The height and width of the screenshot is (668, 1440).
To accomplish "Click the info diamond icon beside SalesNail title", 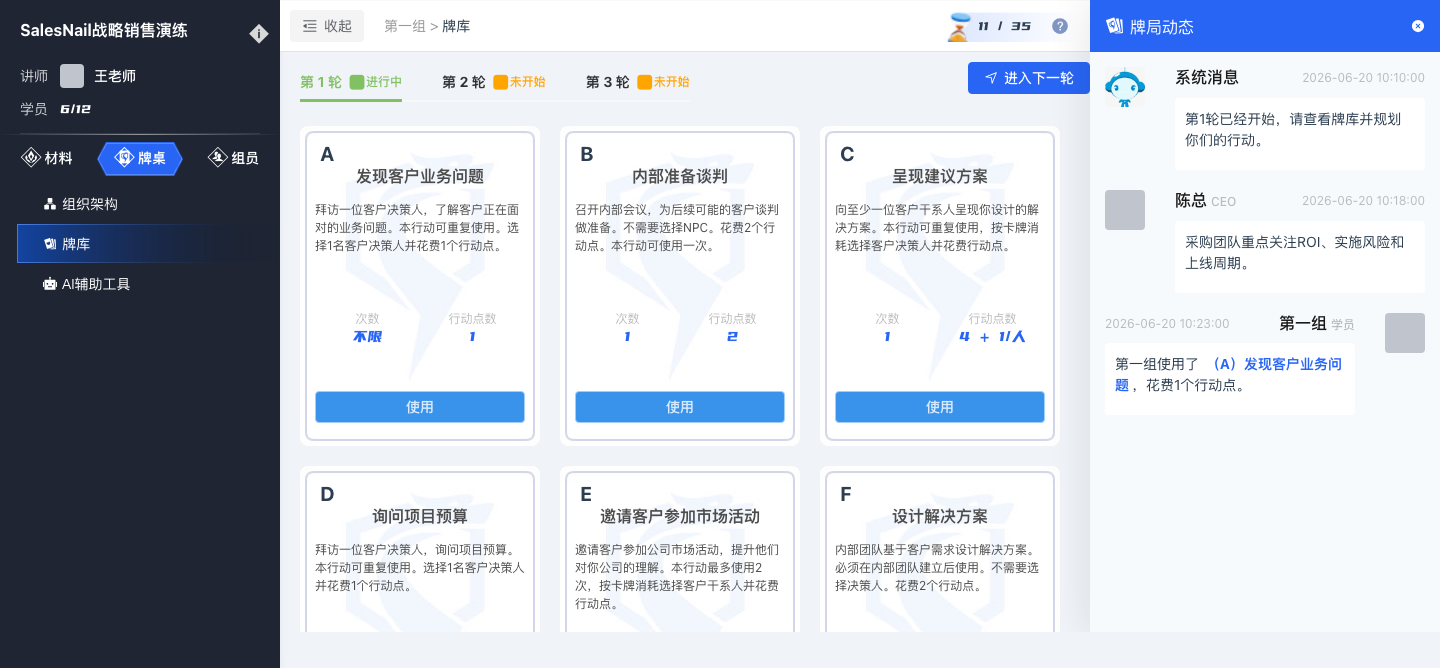I will pos(259,34).
